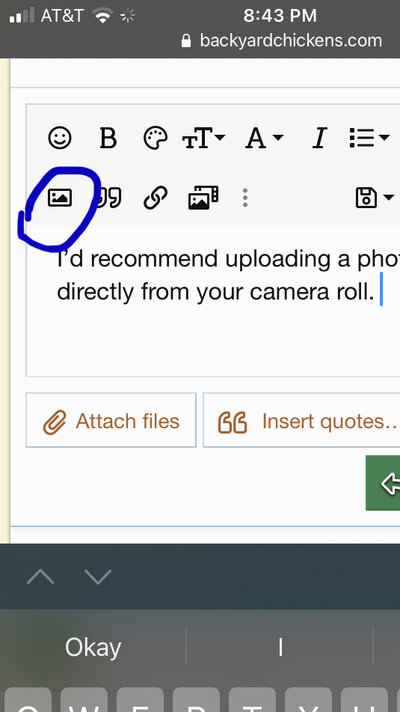Toggle bold text formatting
Viewport: 400px width, 712px height.
pos(108,138)
